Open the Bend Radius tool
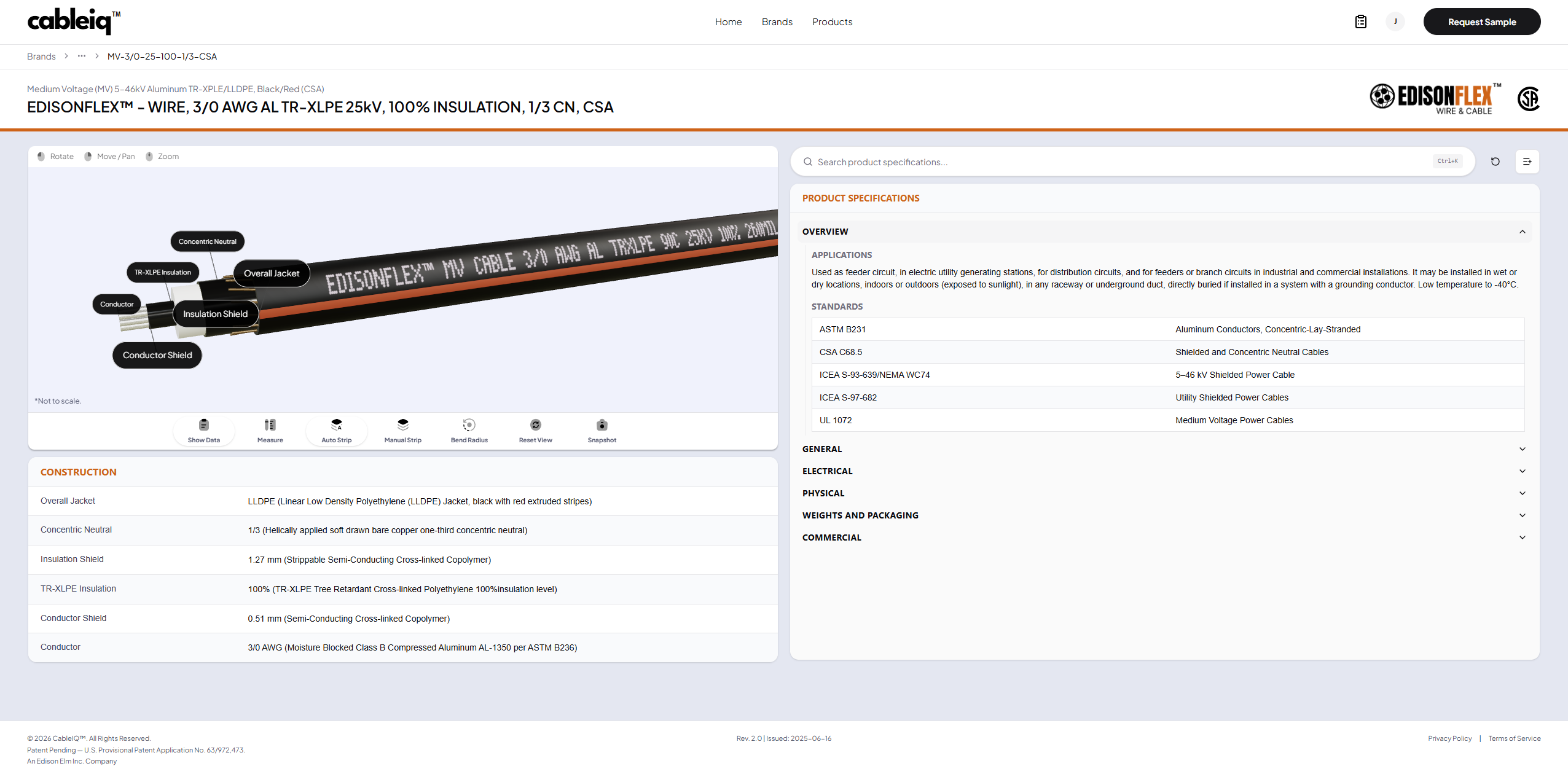Image resolution: width=1568 pixels, height=774 pixels. [469, 425]
